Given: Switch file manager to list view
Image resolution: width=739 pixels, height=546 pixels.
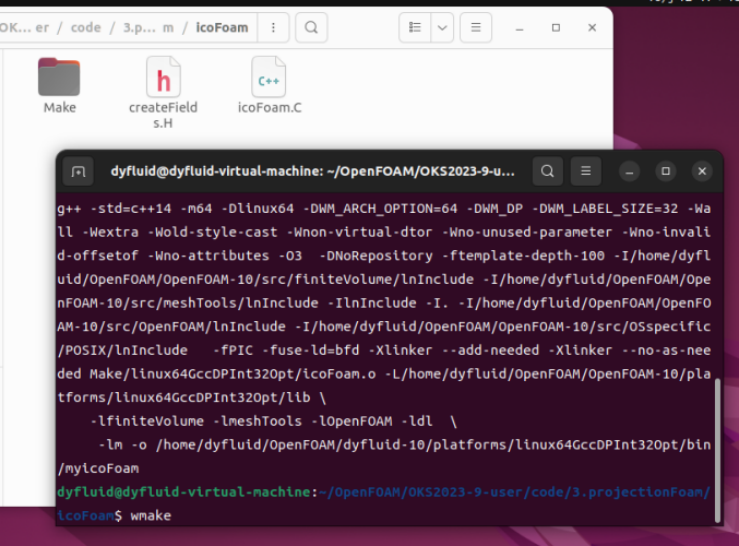Looking at the screenshot, I should tap(415, 28).
